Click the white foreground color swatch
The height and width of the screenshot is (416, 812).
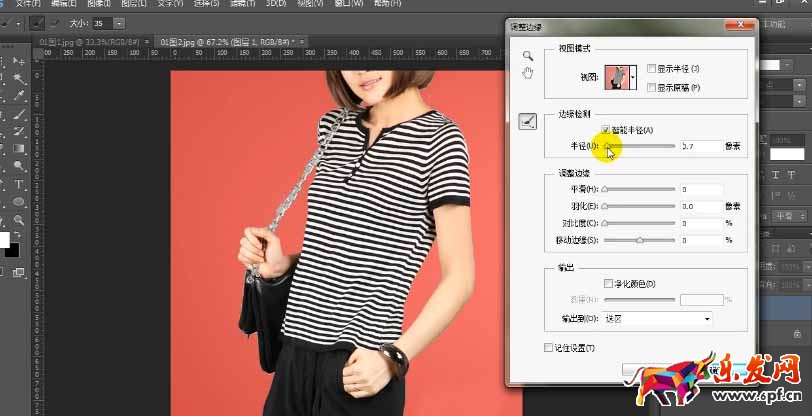point(5,240)
